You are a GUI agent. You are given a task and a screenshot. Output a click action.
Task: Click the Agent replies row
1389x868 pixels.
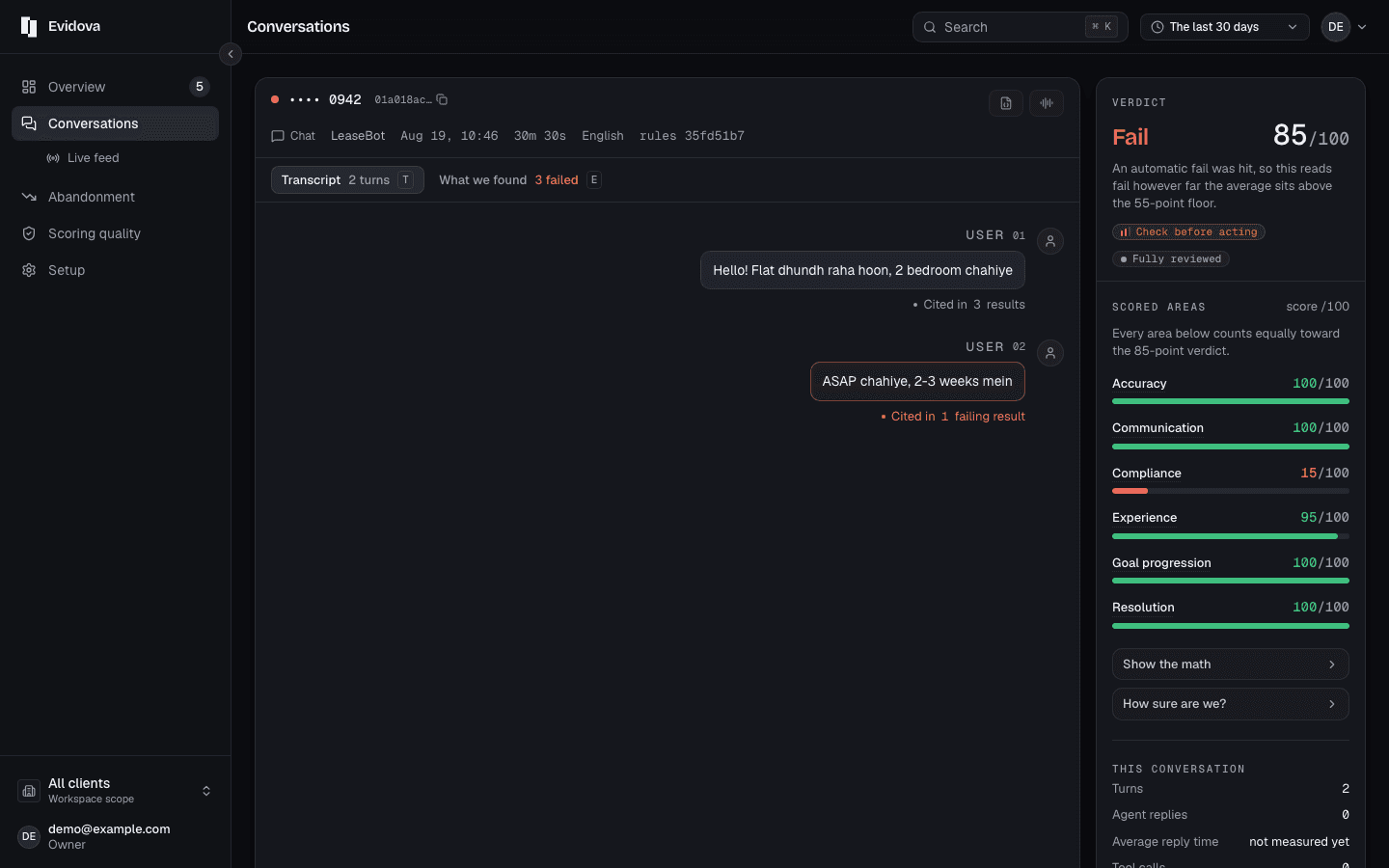click(1230, 815)
